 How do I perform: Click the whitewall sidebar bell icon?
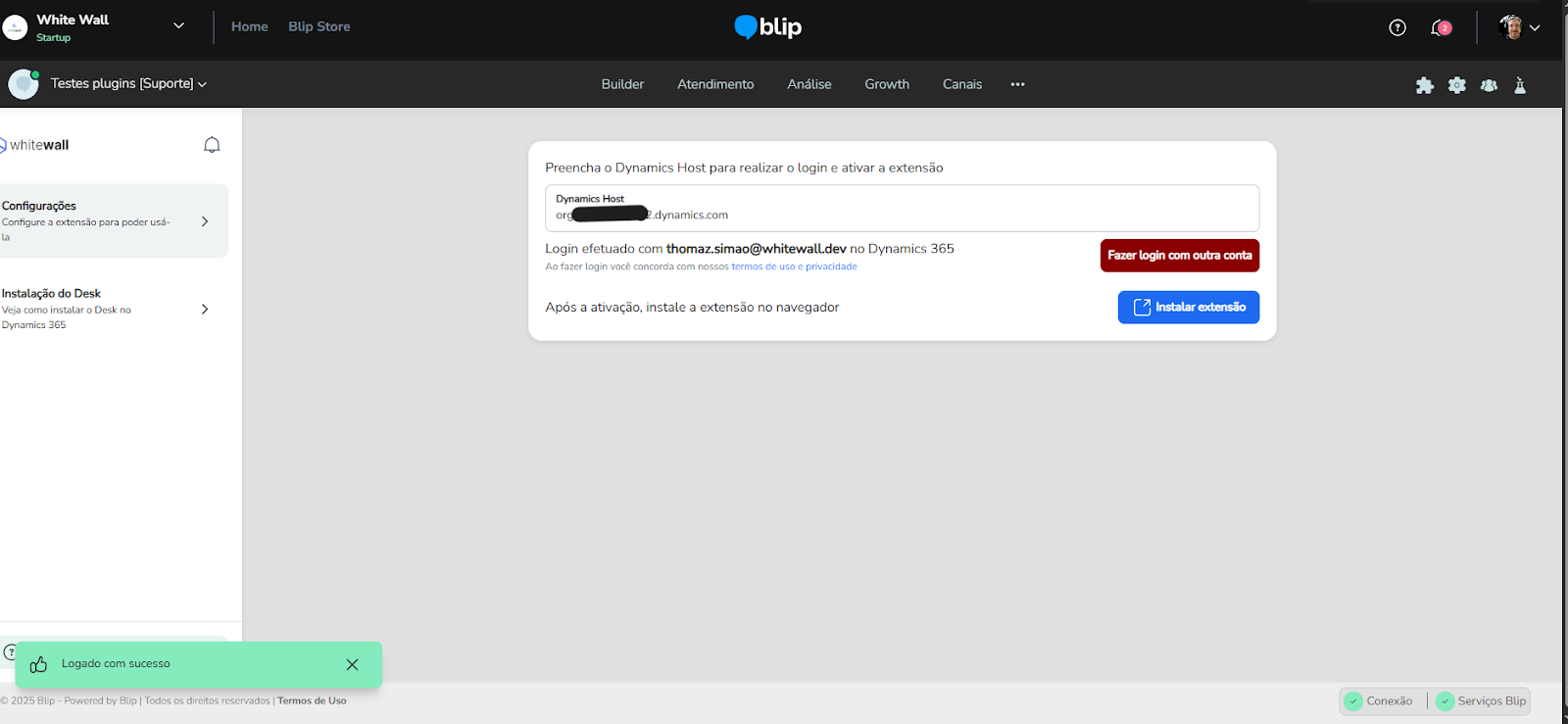point(212,145)
